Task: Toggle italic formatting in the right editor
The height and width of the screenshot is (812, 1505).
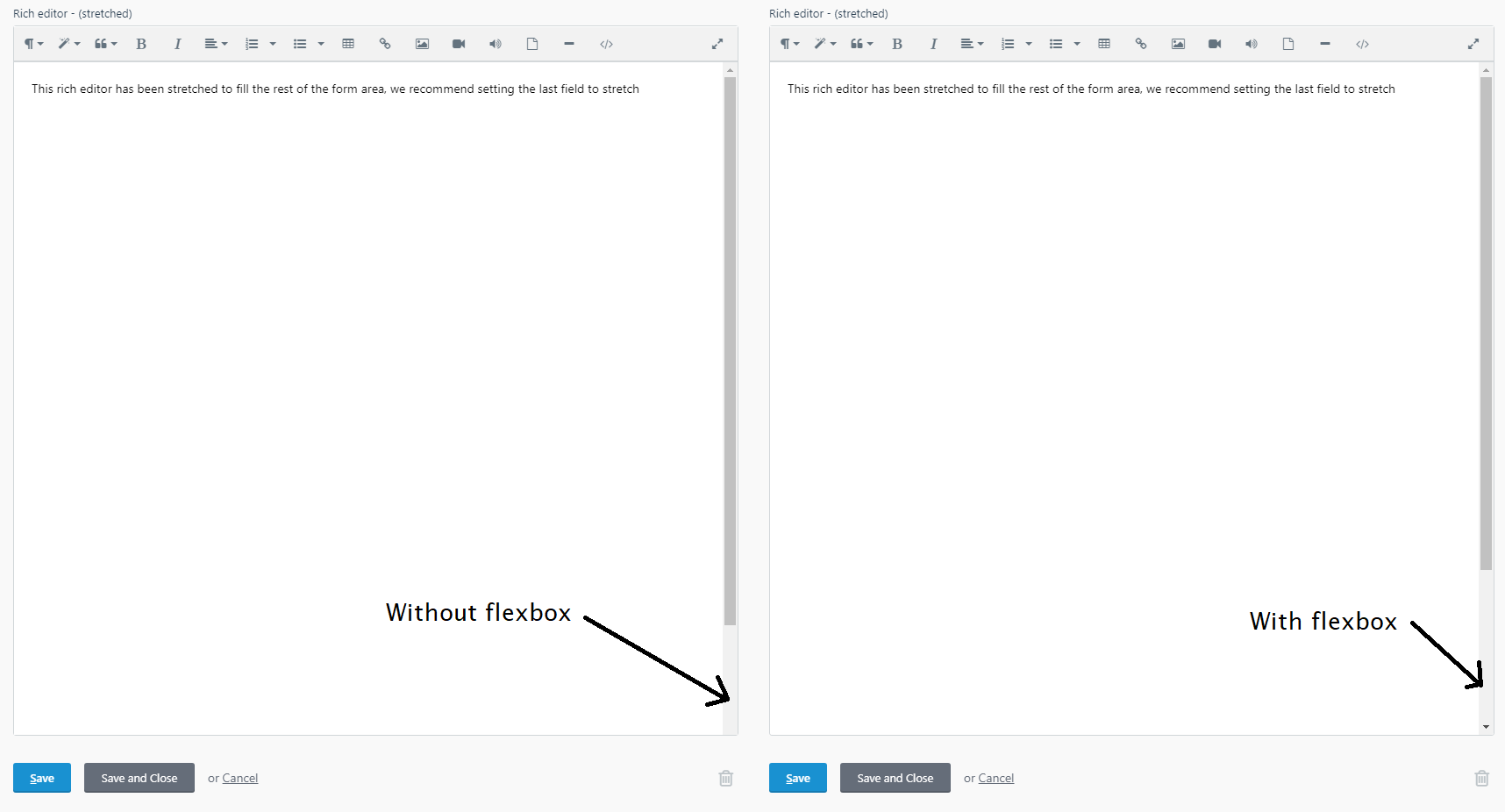Action: pyautogui.click(x=933, y=43)
